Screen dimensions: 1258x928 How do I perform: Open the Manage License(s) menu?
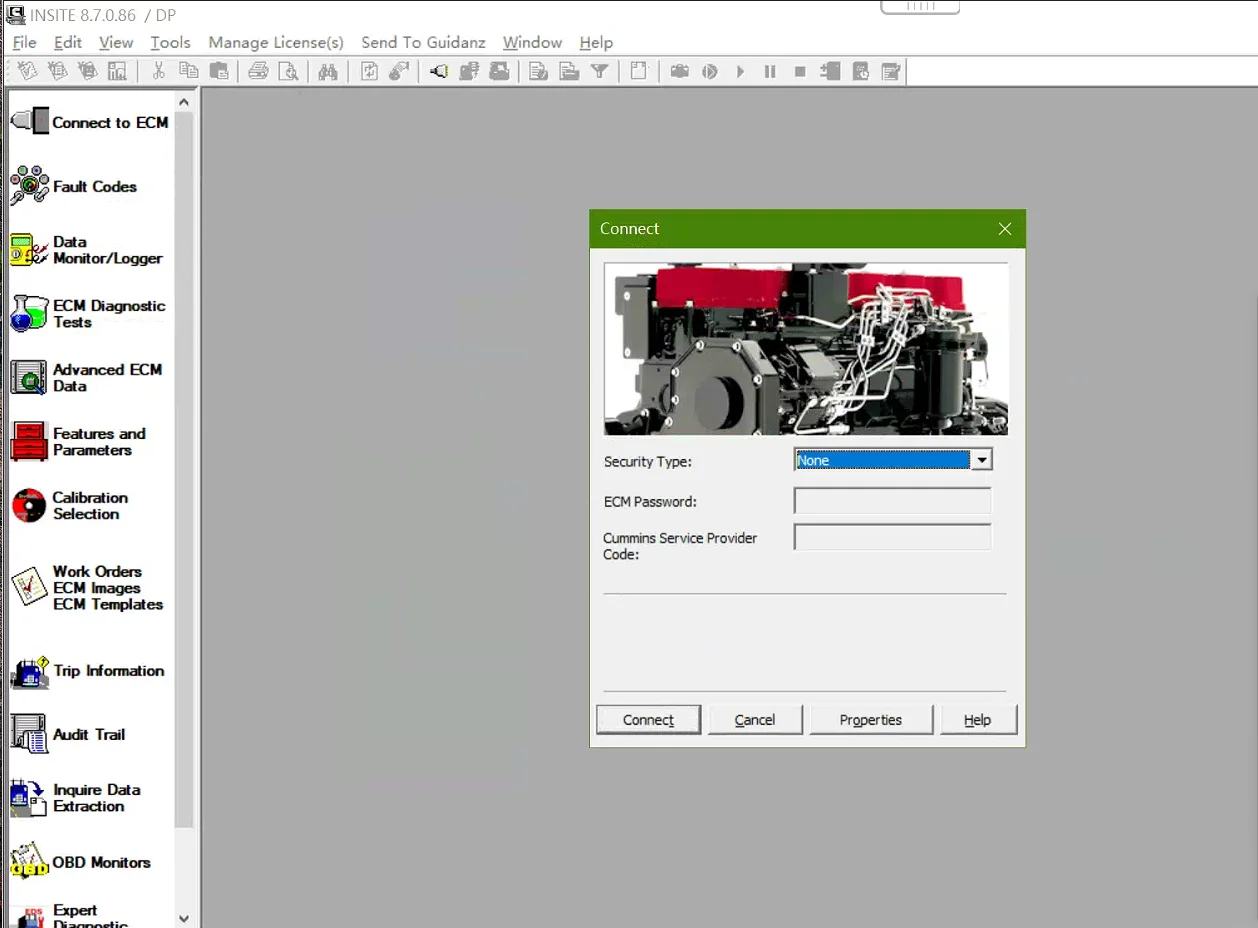tap(276, 42)
